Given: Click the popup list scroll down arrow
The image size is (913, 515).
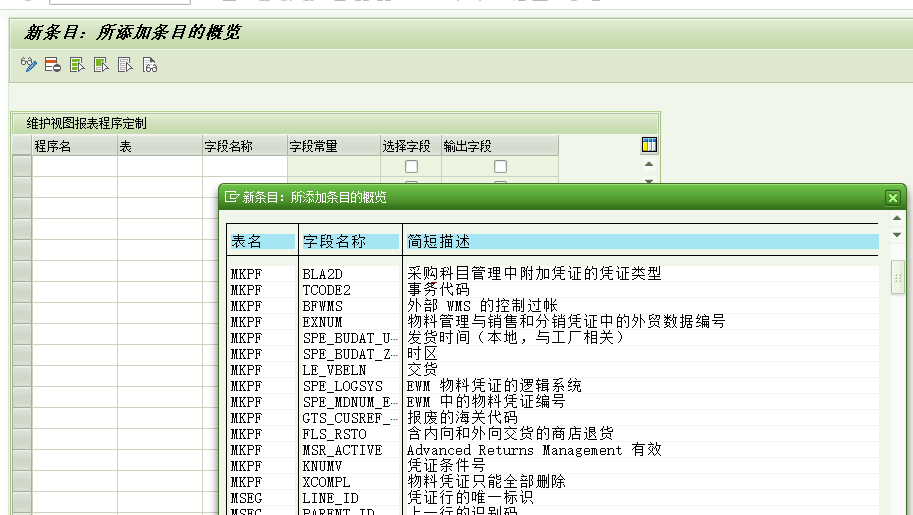Looking at the screenshot, I should 897,235.
